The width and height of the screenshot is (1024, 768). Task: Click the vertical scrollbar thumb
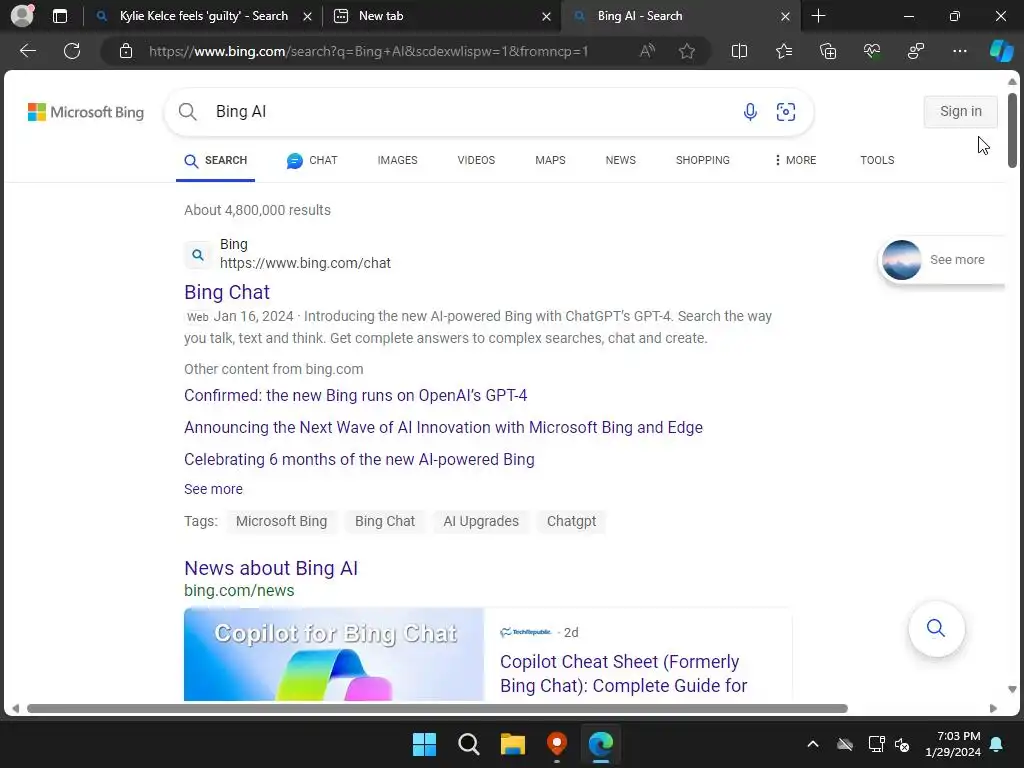(1012, 131)
